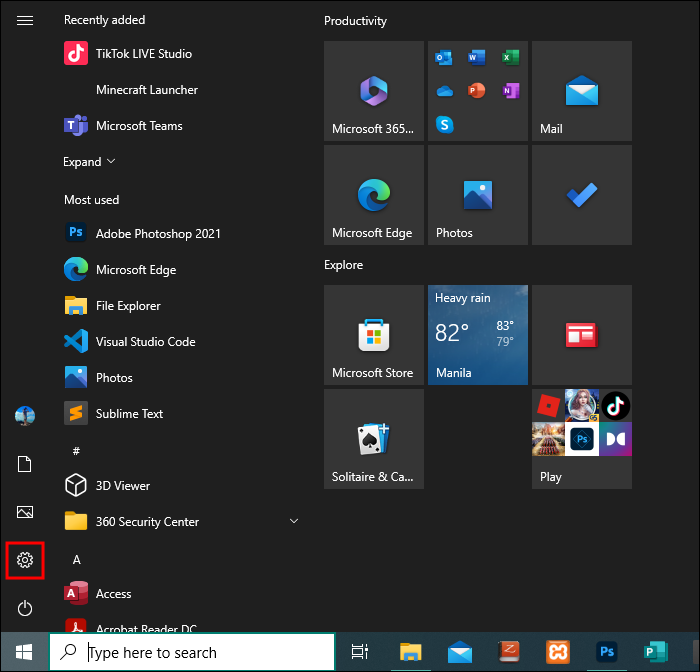Launch TikTok LIVE Studio app
The height and width of the screenshot is (672, 700).
(143, 54)
